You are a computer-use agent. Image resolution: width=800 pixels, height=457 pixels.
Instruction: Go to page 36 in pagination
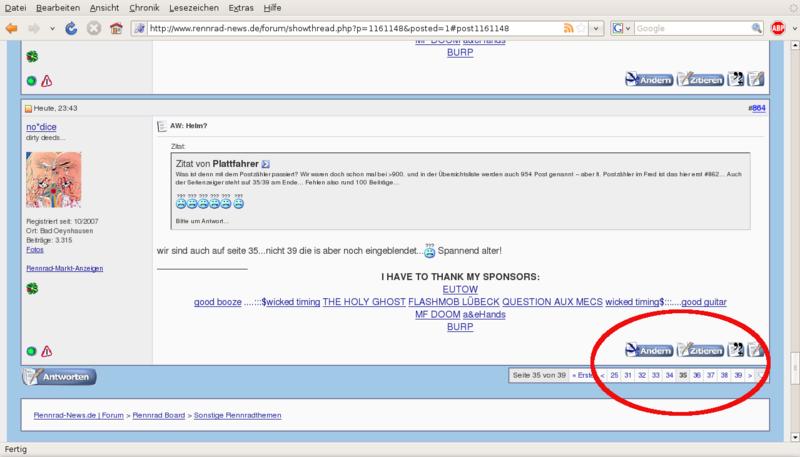pyautogui.click(x=696, y=375)
